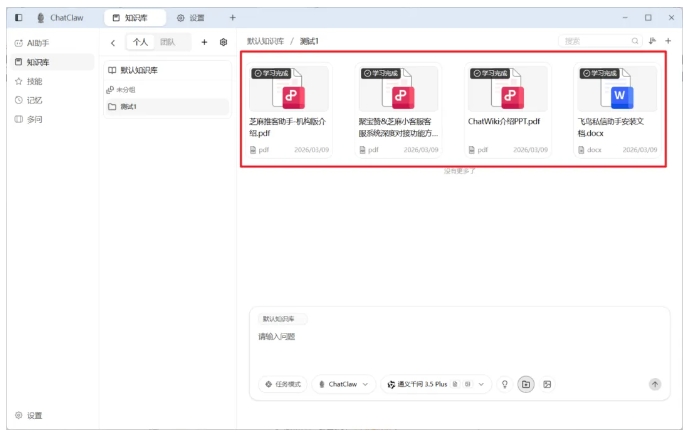Viewport: 691px width, 436px height.
Task: Open 飞鸟私信助手安装文档.docx thumbnail
Action: pos(617,89)
